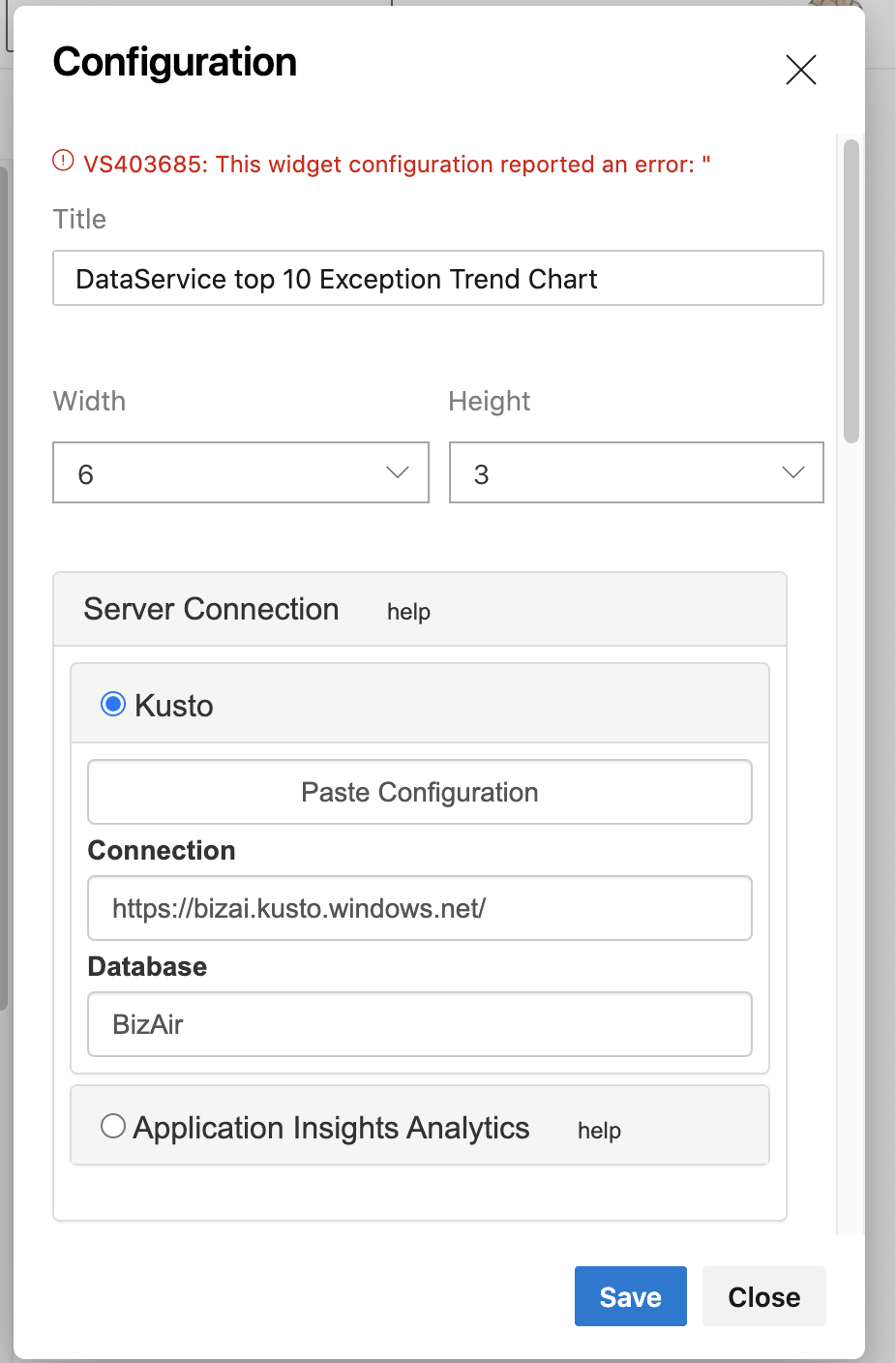
Task: Expand the Width combo box showing 6
Action: [241, 472]
